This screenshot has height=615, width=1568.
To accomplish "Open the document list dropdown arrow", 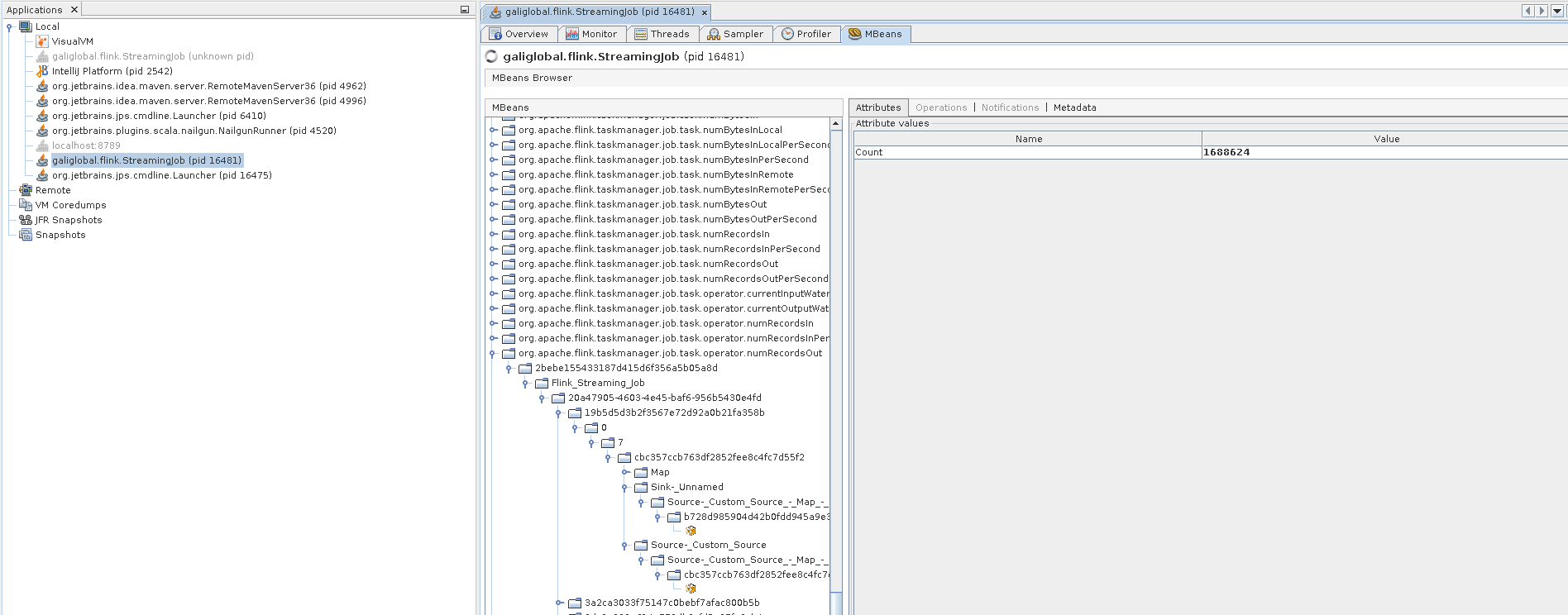I will coord(1557,11).
